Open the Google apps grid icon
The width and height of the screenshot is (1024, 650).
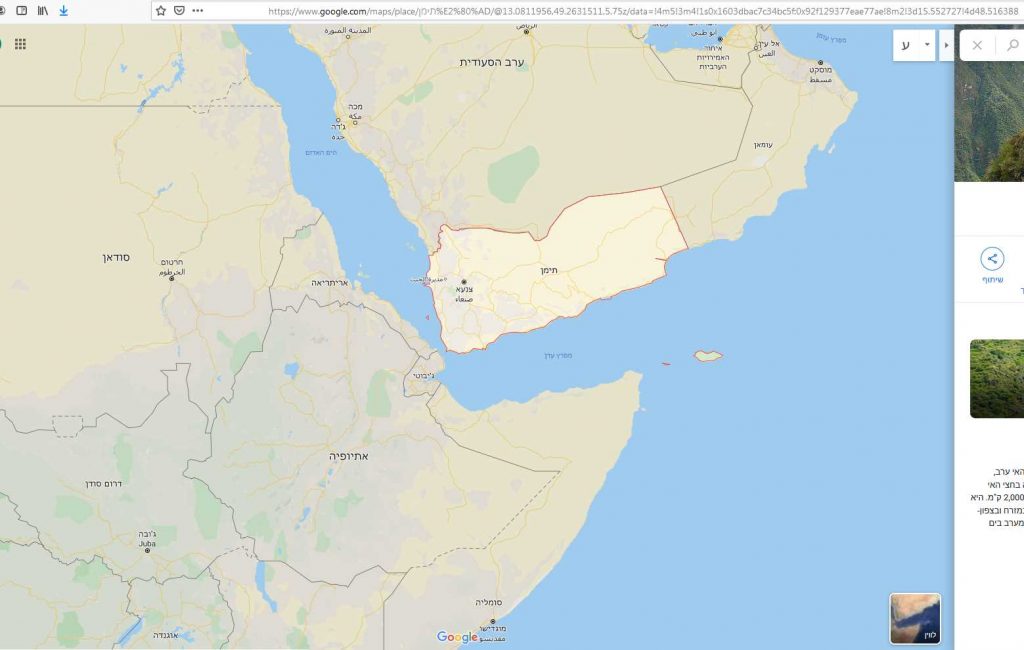click(x=20, y=44)
